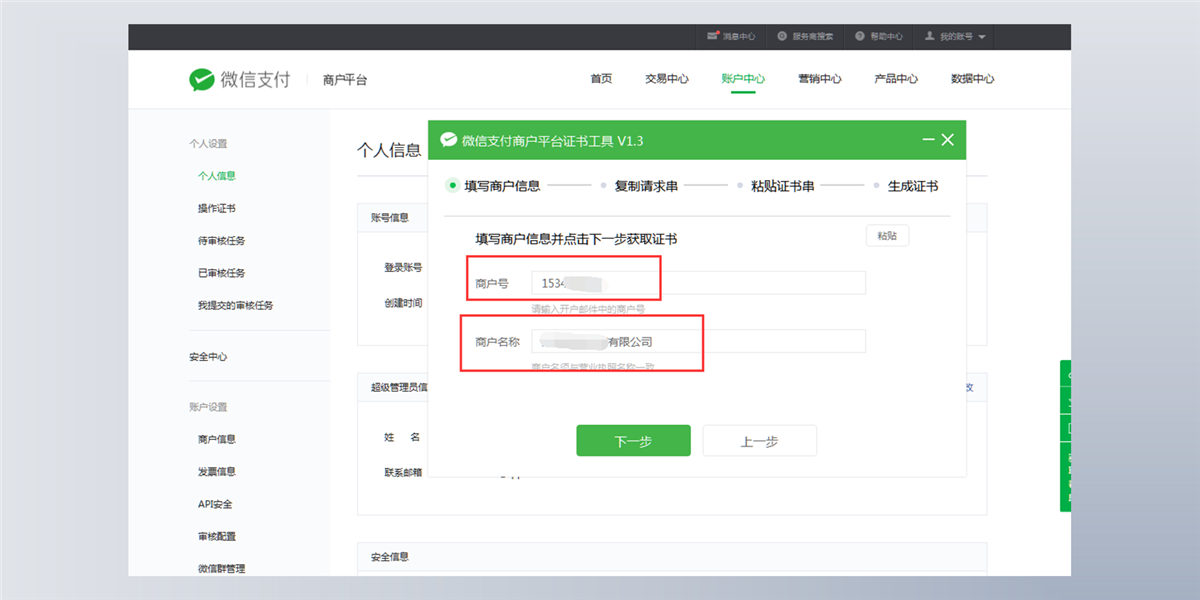Open 数据中心 navigation tab
The width and height of the screenshot is (1200, 600).
pos(973,79)
